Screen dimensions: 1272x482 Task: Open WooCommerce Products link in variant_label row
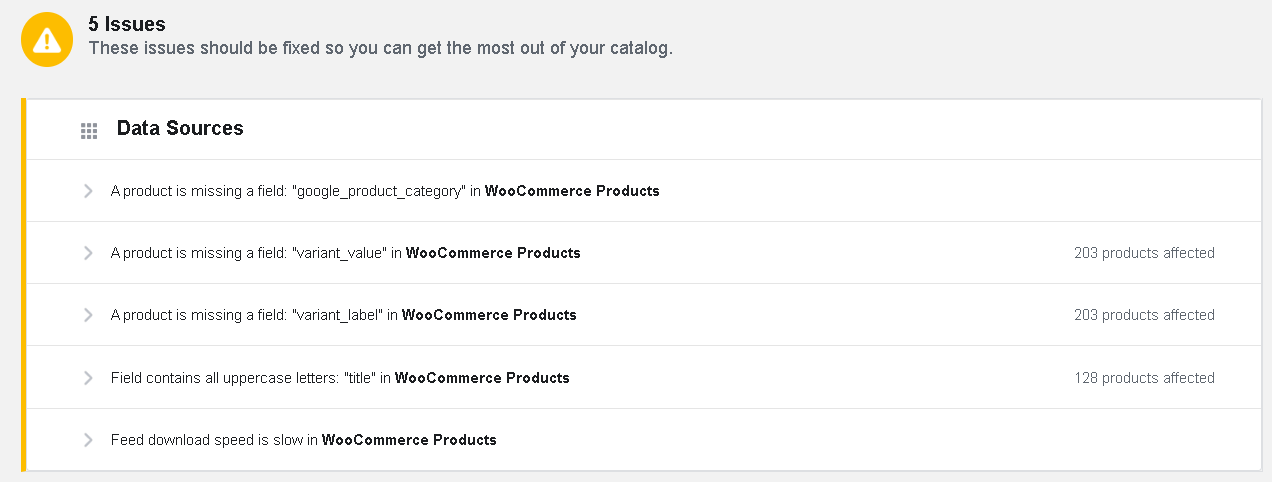click(x=489, y=315)
